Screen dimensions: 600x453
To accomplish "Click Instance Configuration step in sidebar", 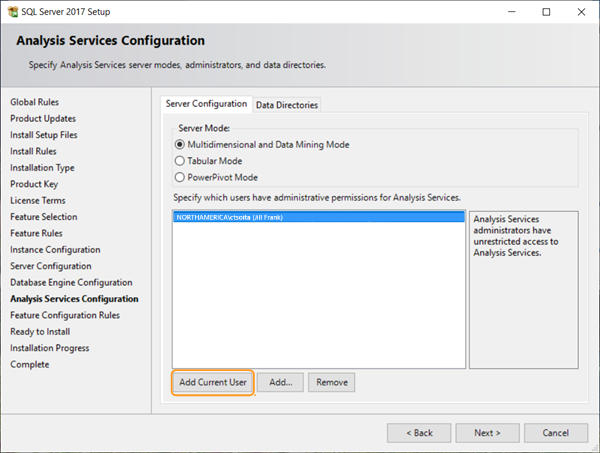I will [55, 250].
